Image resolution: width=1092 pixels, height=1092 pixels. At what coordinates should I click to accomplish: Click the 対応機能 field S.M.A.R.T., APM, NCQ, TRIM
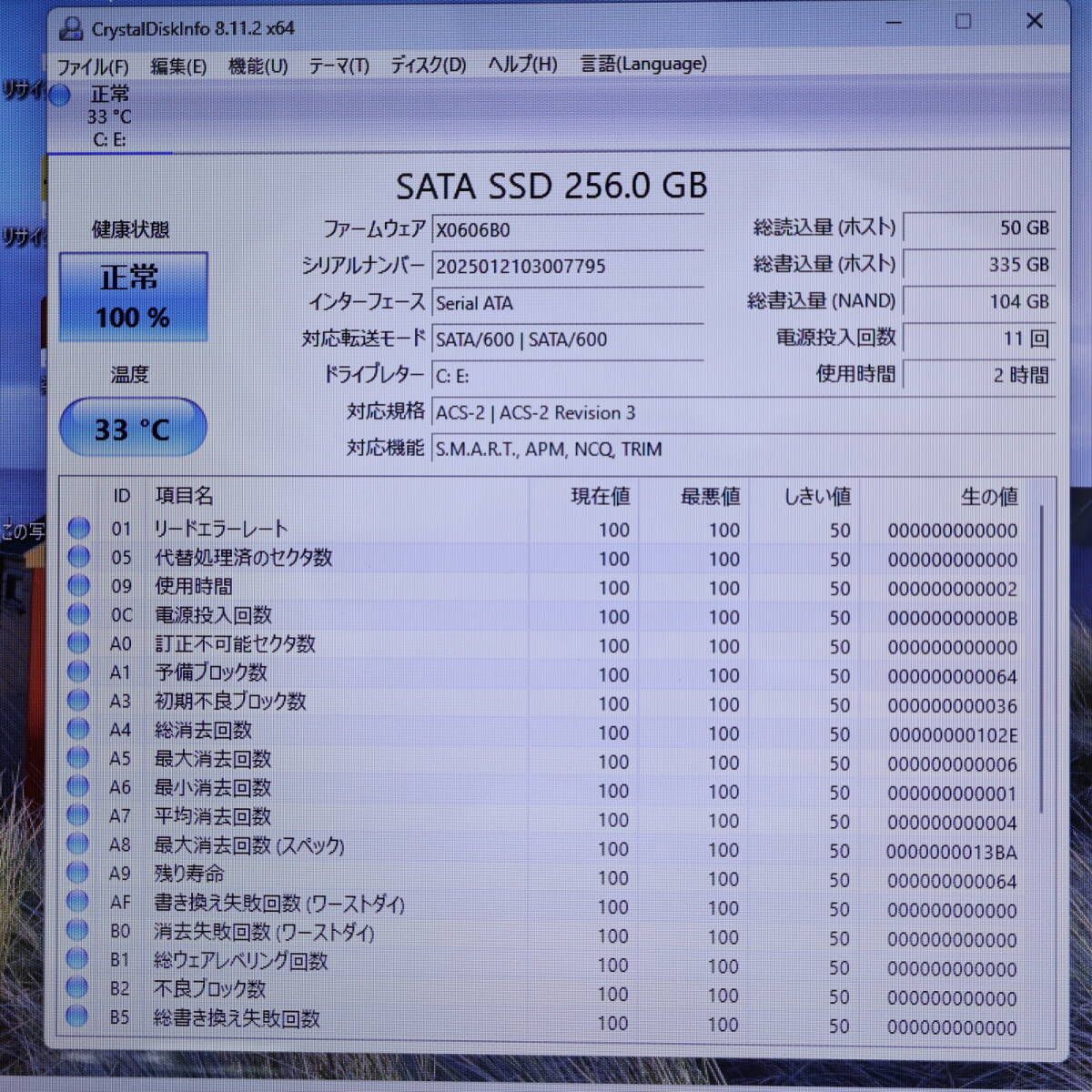743,449
